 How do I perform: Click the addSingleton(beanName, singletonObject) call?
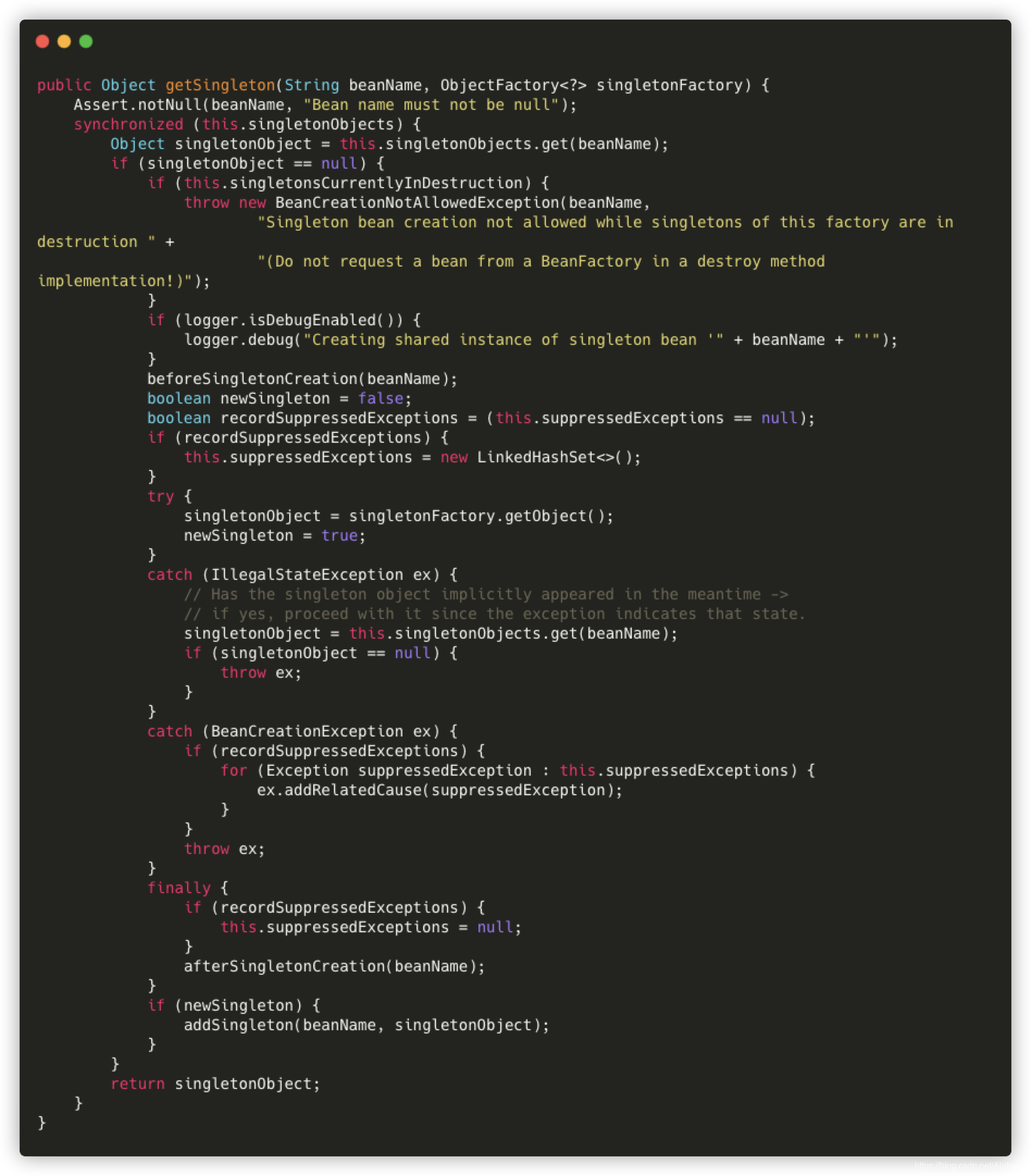[367, 1024]
